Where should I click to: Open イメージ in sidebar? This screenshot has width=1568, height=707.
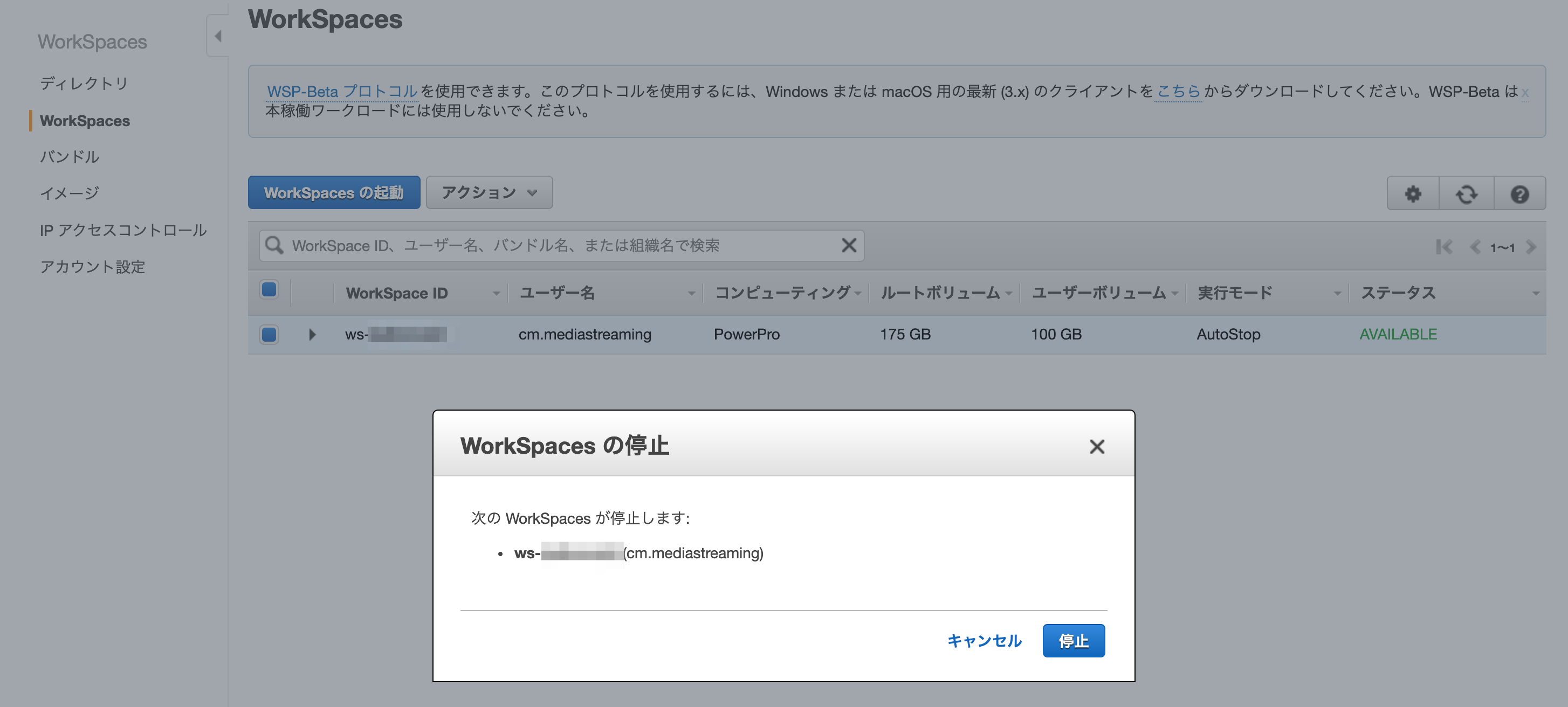(x=70, y=193)
